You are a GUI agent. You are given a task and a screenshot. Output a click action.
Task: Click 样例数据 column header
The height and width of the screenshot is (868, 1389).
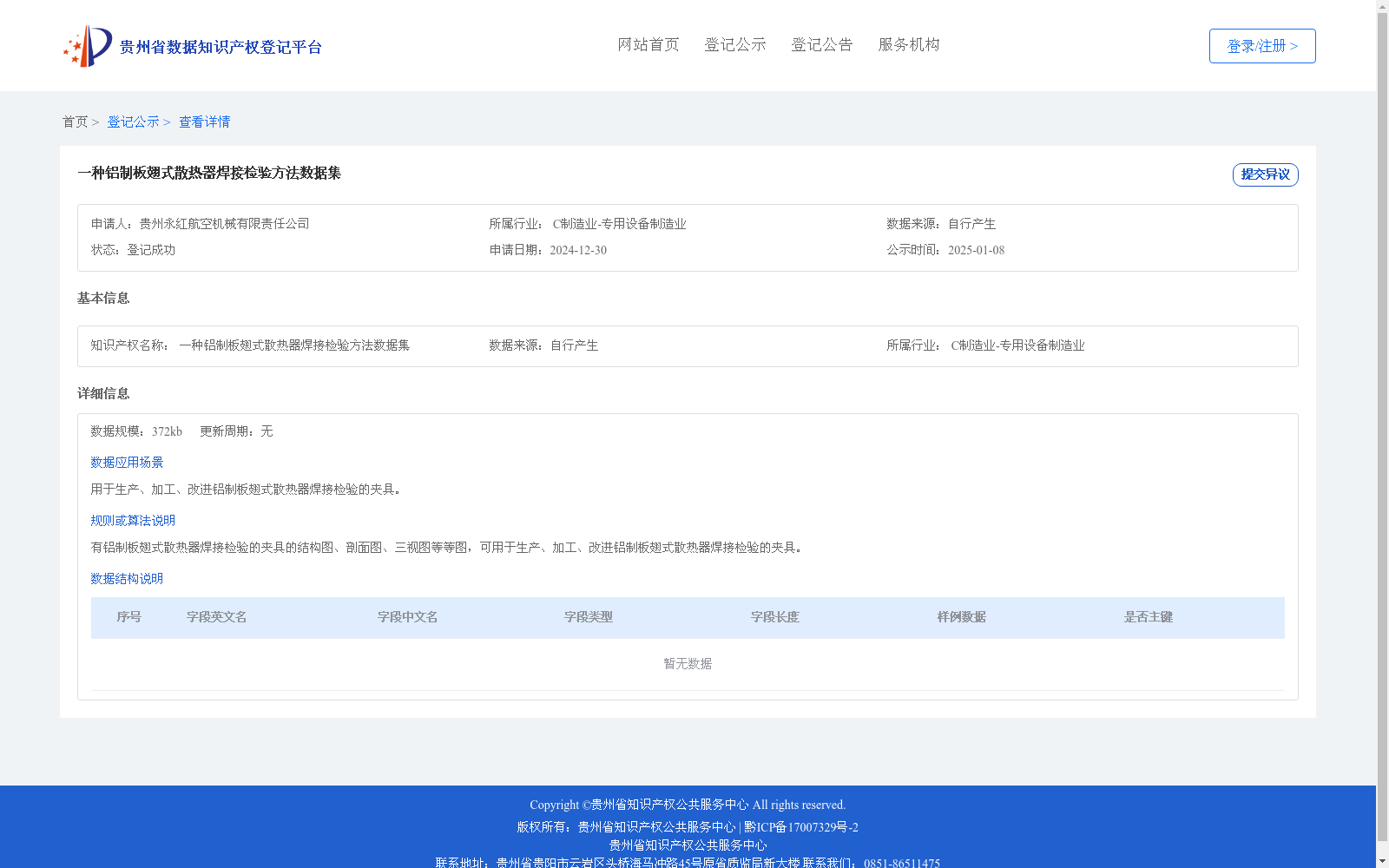[962, 617]
